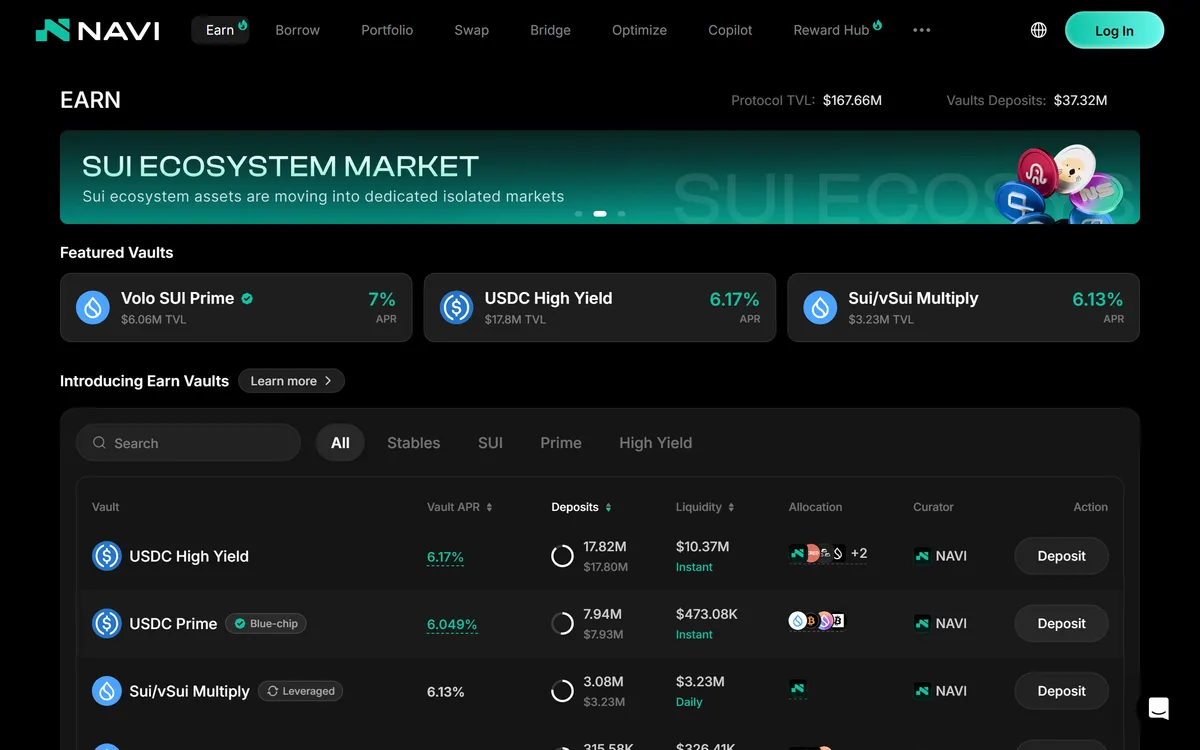Focus the vault Search field
Image resolution: width=1200 pixels, height=750 pixels.
click(188, 443)
